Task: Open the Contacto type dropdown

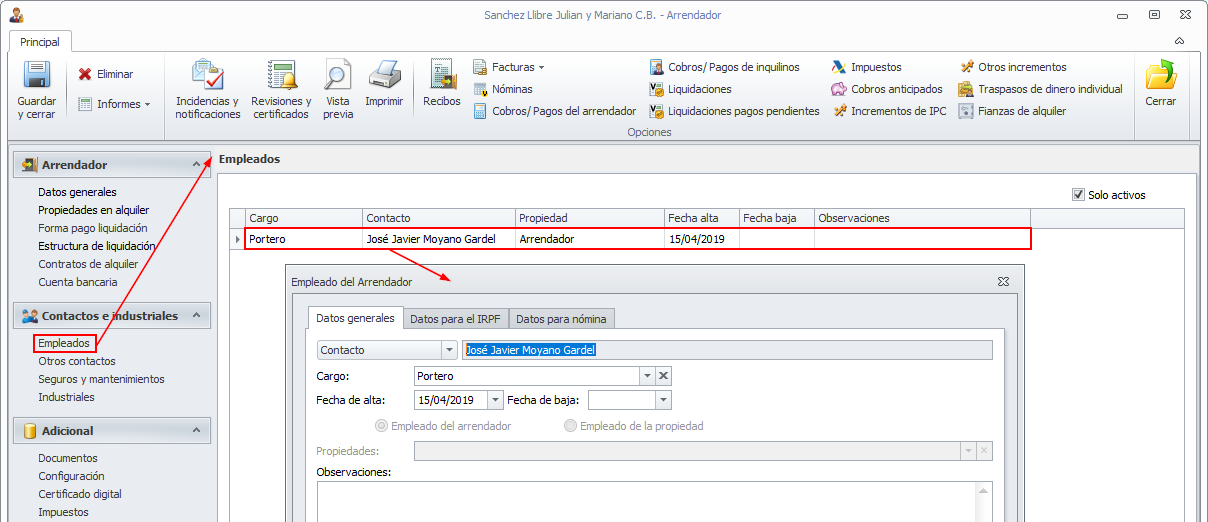Action: tap(449, 350)
